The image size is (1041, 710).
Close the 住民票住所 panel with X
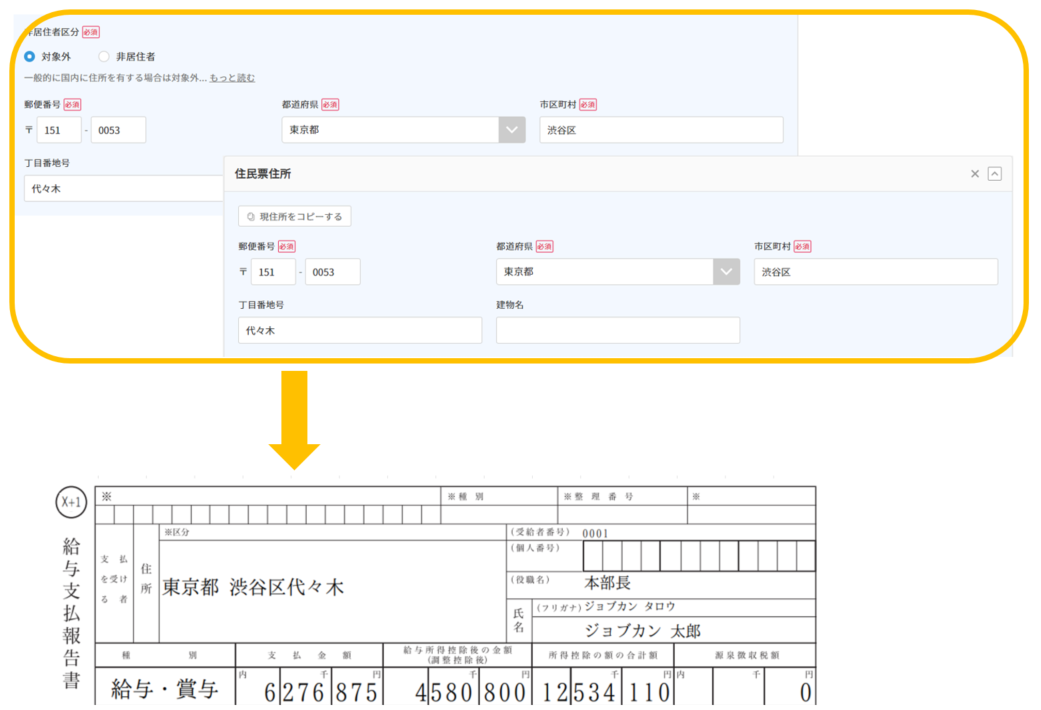(975, 174)
